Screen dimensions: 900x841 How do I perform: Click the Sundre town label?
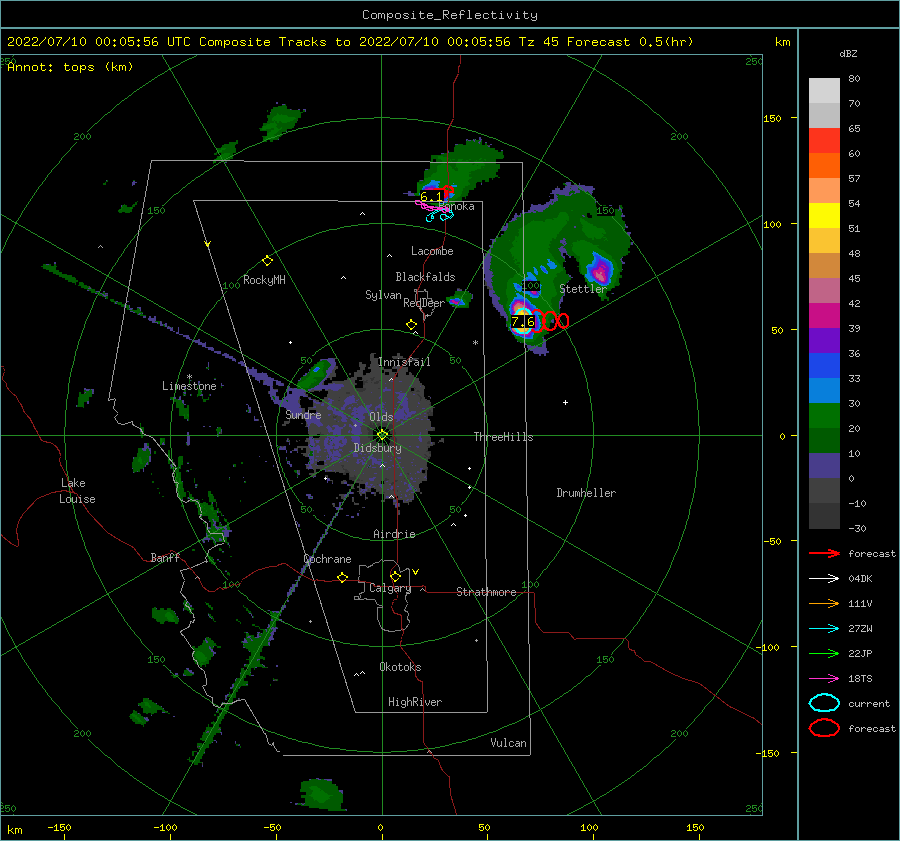tap(303, 414)
